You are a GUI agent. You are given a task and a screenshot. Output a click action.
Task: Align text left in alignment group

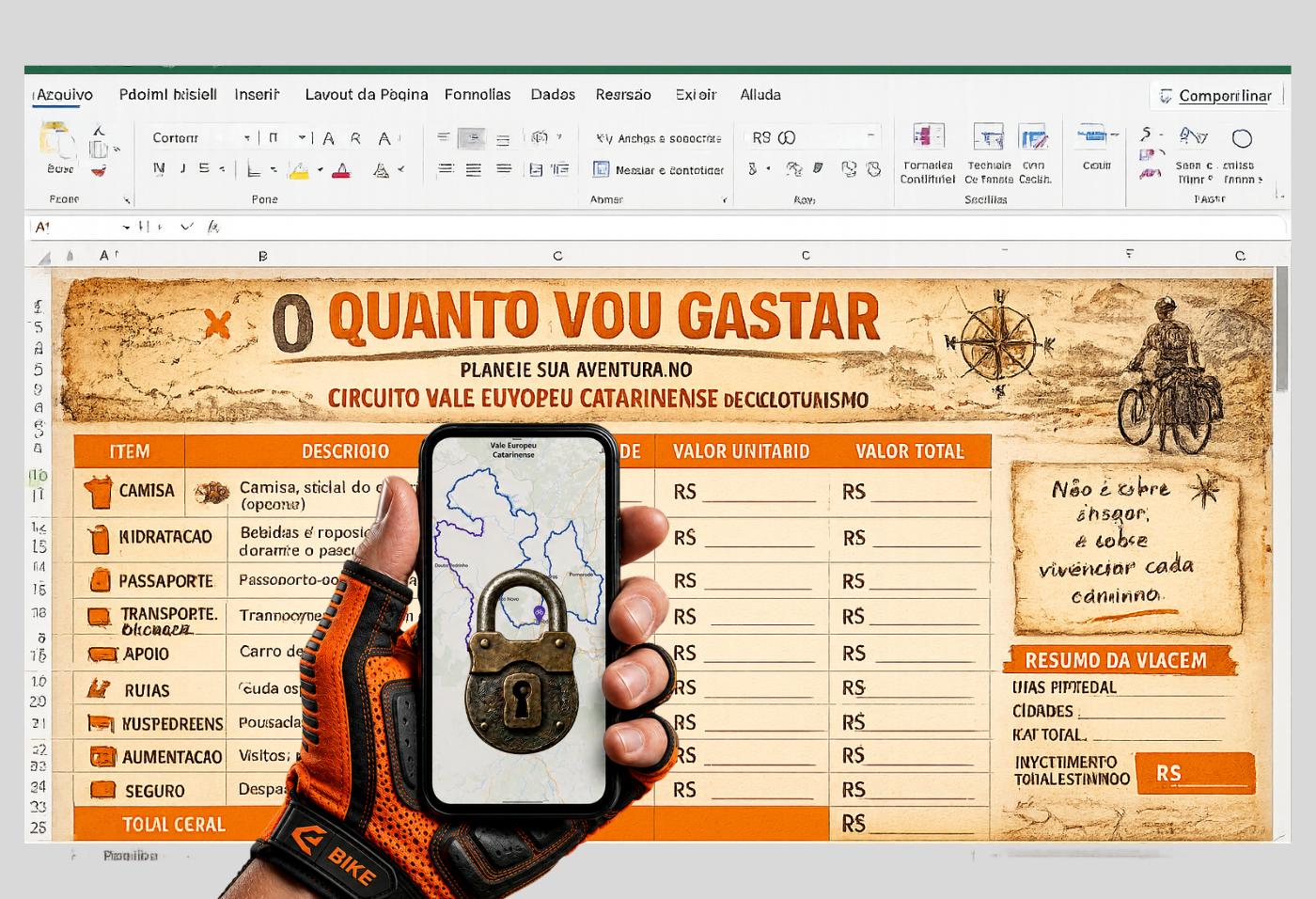pos(446,169)
